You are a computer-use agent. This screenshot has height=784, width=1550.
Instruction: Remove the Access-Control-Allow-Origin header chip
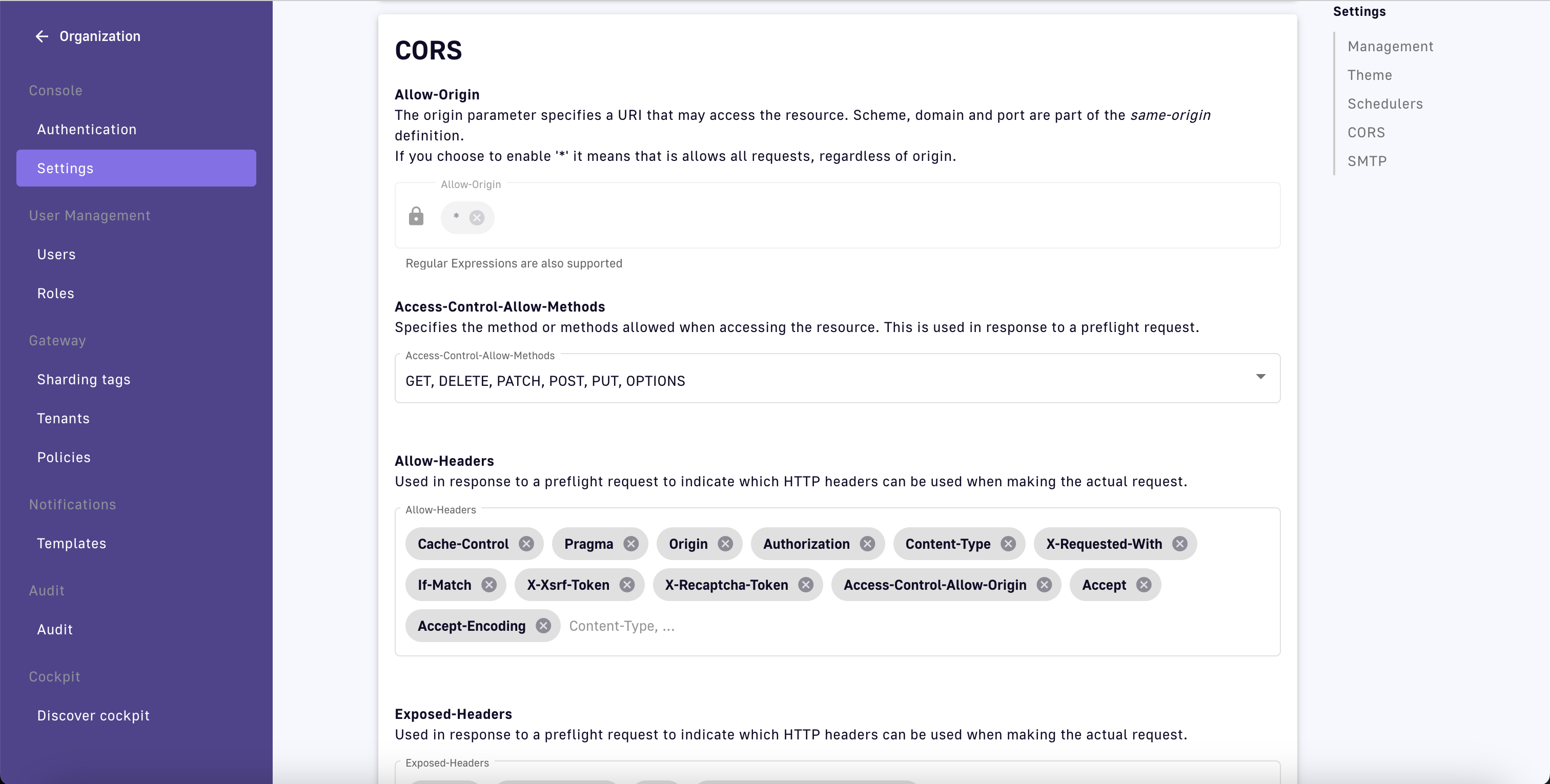coord(1044,585)
